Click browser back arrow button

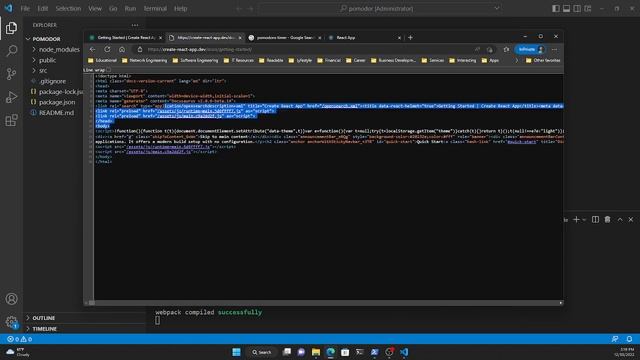click(x=93, y=49)
